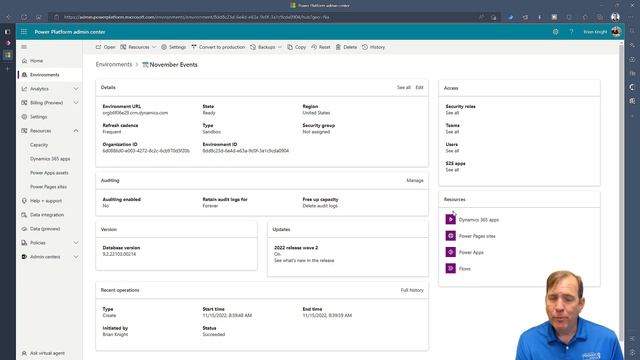The height and width of the screenshot is (360, 640).
Task: Collapse the navigation hamburger menu
Action: [24, 47]
